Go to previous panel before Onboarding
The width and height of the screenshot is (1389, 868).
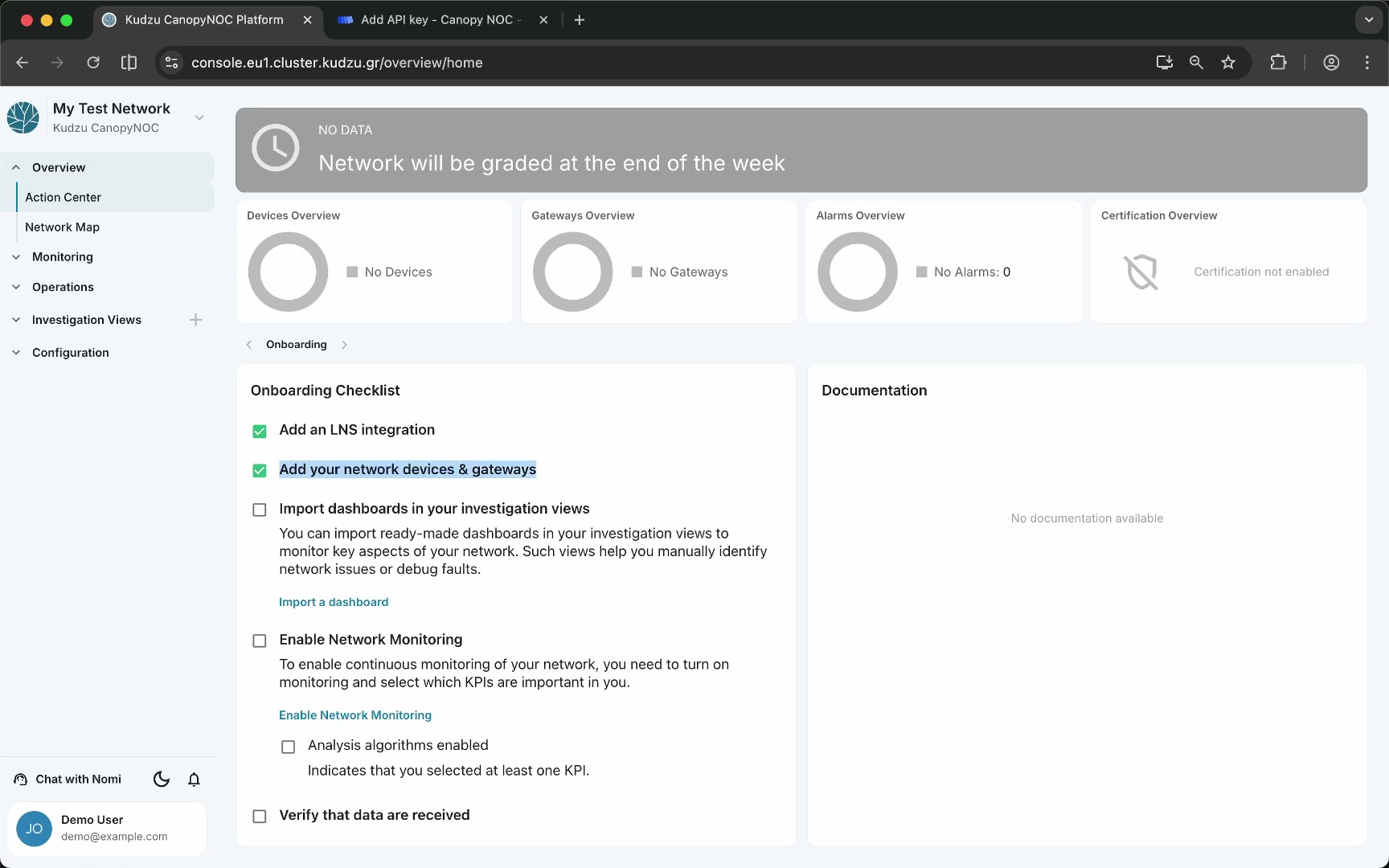click(249, 344)
